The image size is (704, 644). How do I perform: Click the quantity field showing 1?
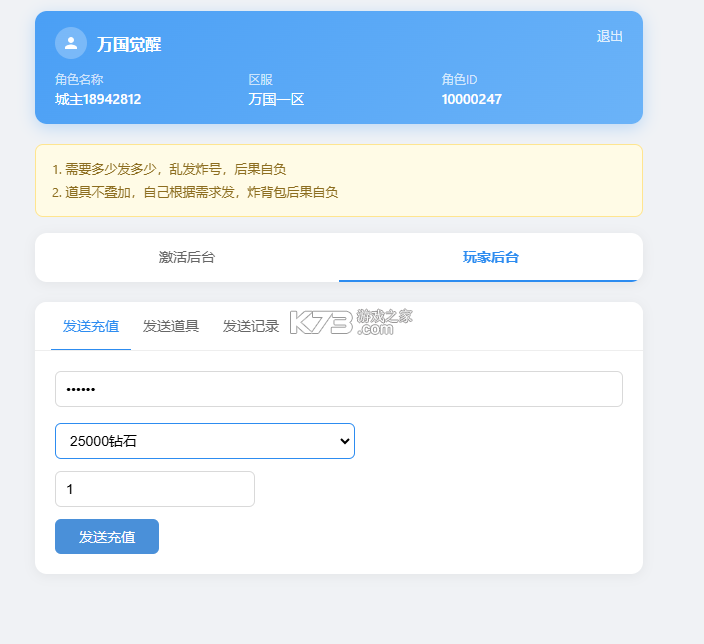point(155,489)
